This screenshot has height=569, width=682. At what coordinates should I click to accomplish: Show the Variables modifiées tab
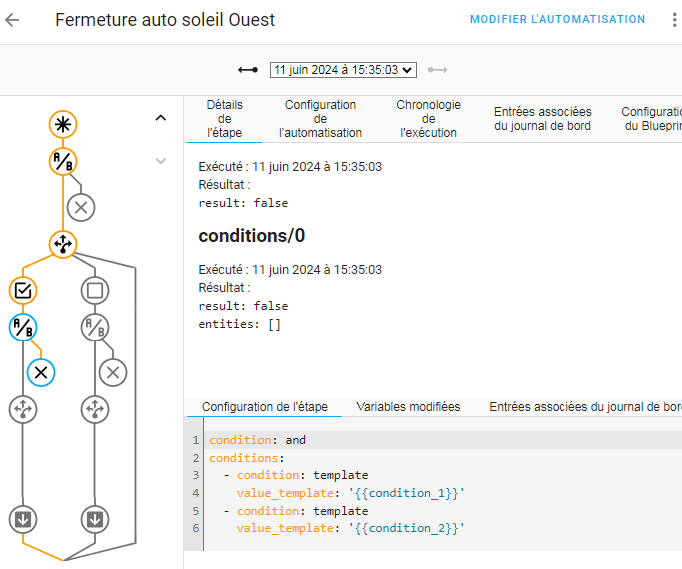tap(408, 407)
